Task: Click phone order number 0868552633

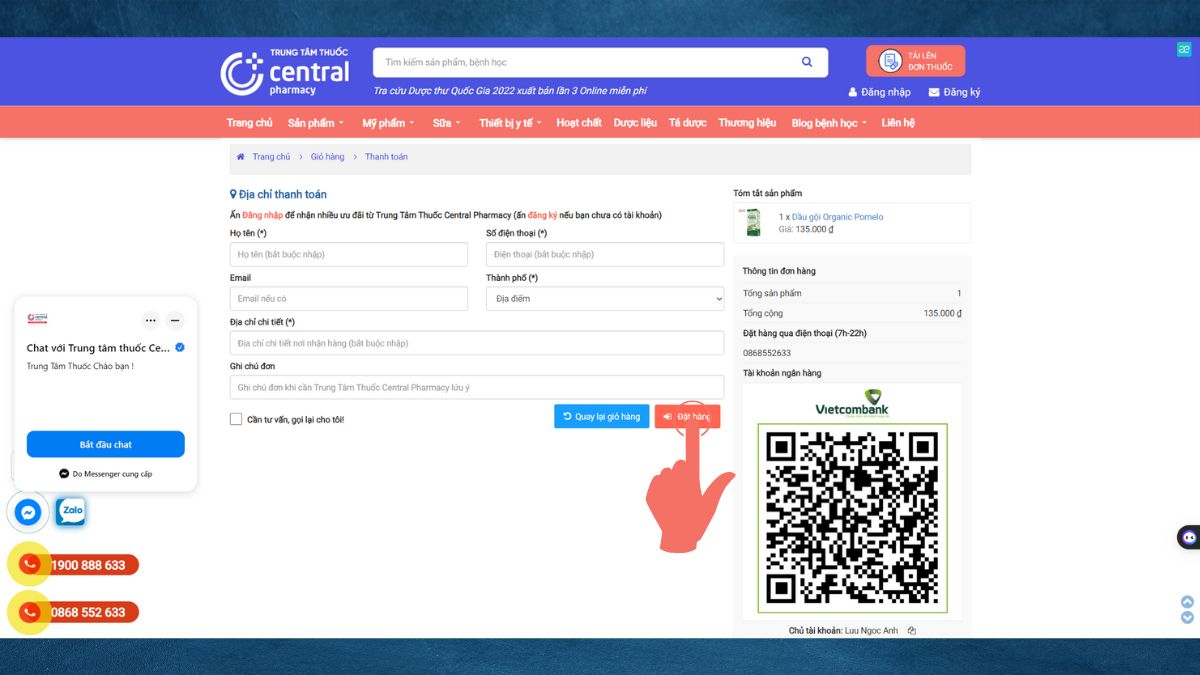Action: [767, 353]
